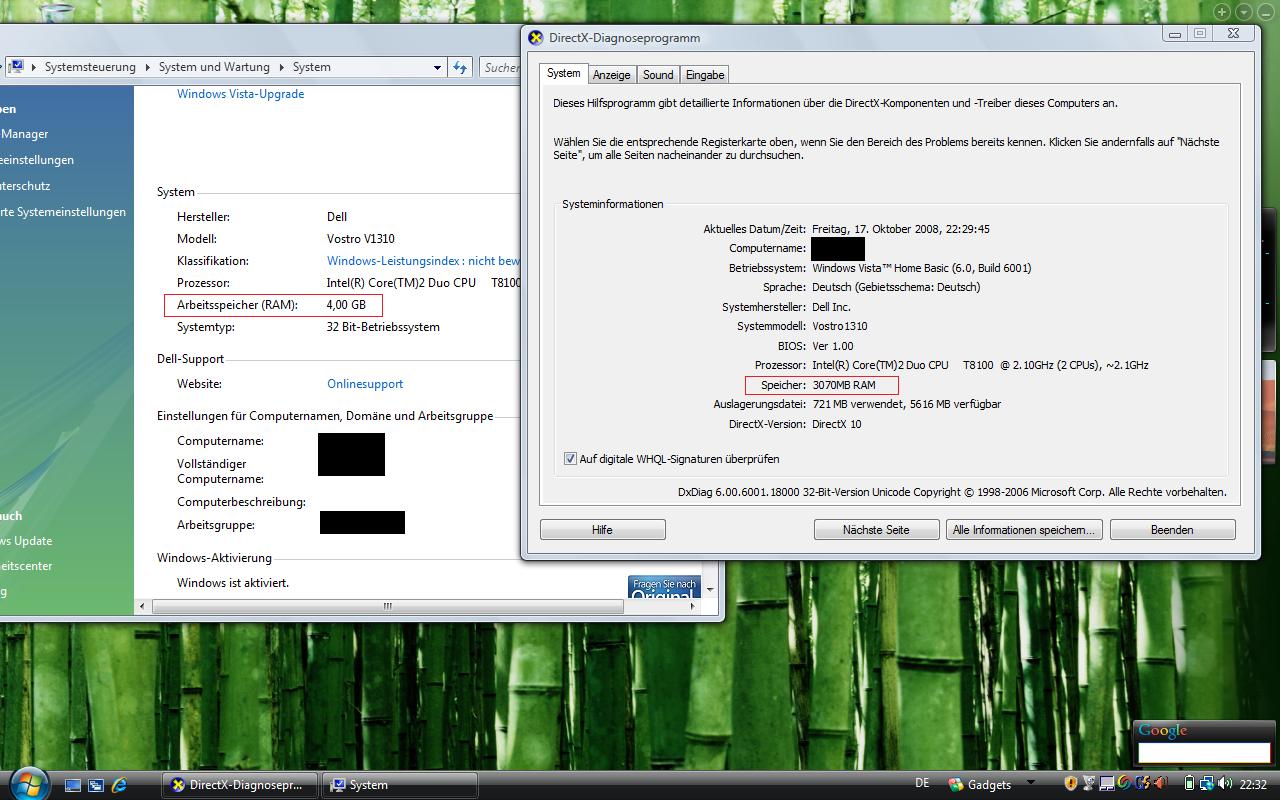Viewport: 1280px width, 800px height.
Task: Click the '3070MB RAM' Speicher value
Action: click(844, 385)
